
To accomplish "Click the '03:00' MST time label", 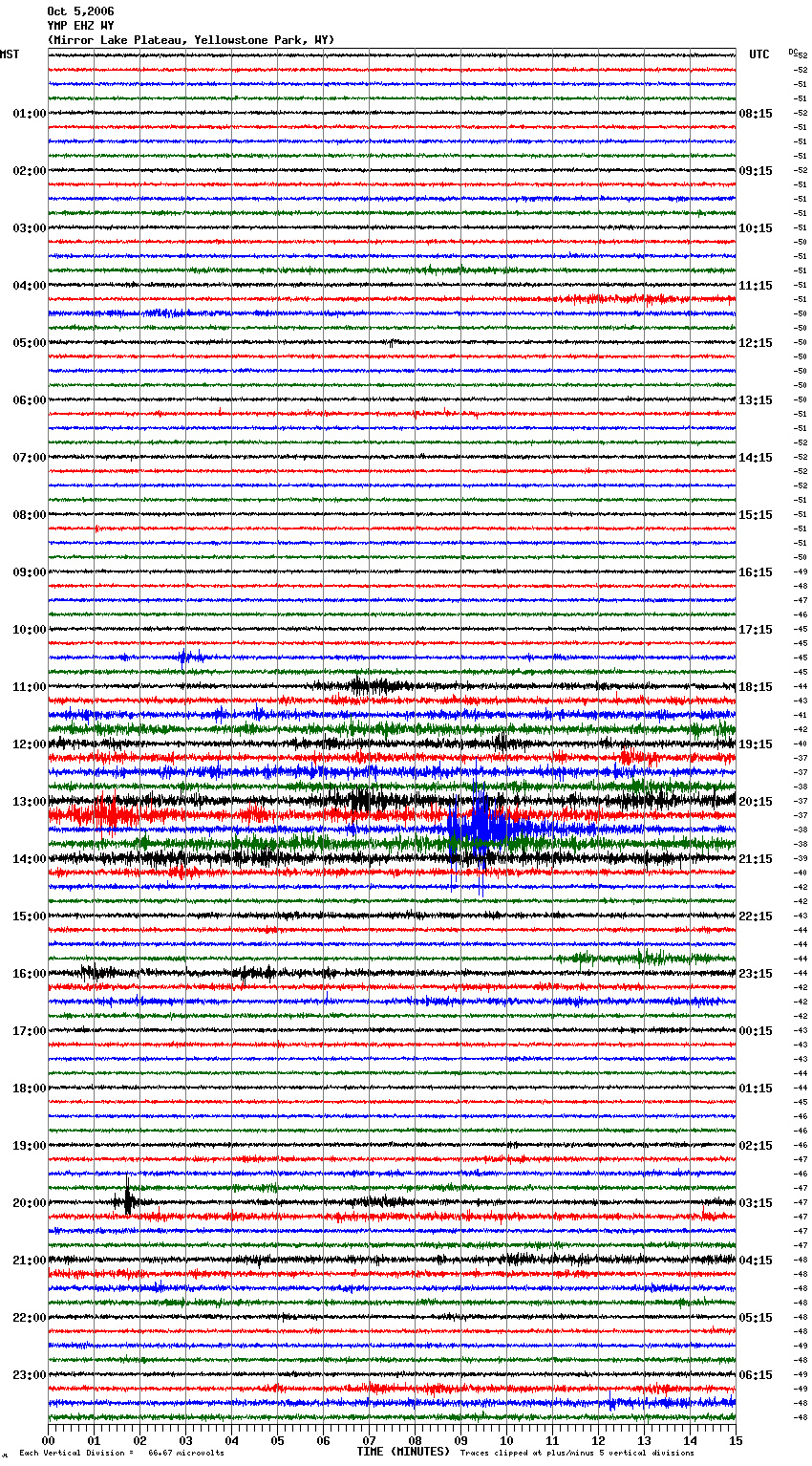I will [30, 228].
